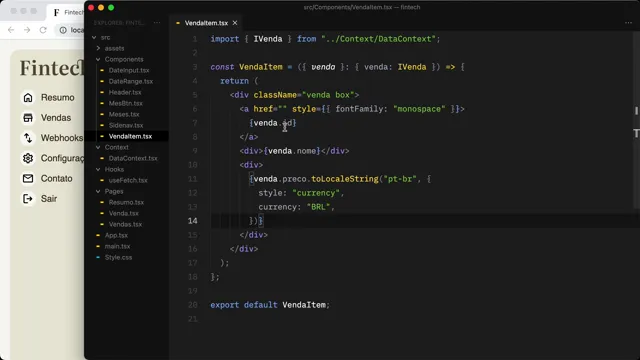
Task: Open useFetch.tsx in explorer
Action: 128,180
